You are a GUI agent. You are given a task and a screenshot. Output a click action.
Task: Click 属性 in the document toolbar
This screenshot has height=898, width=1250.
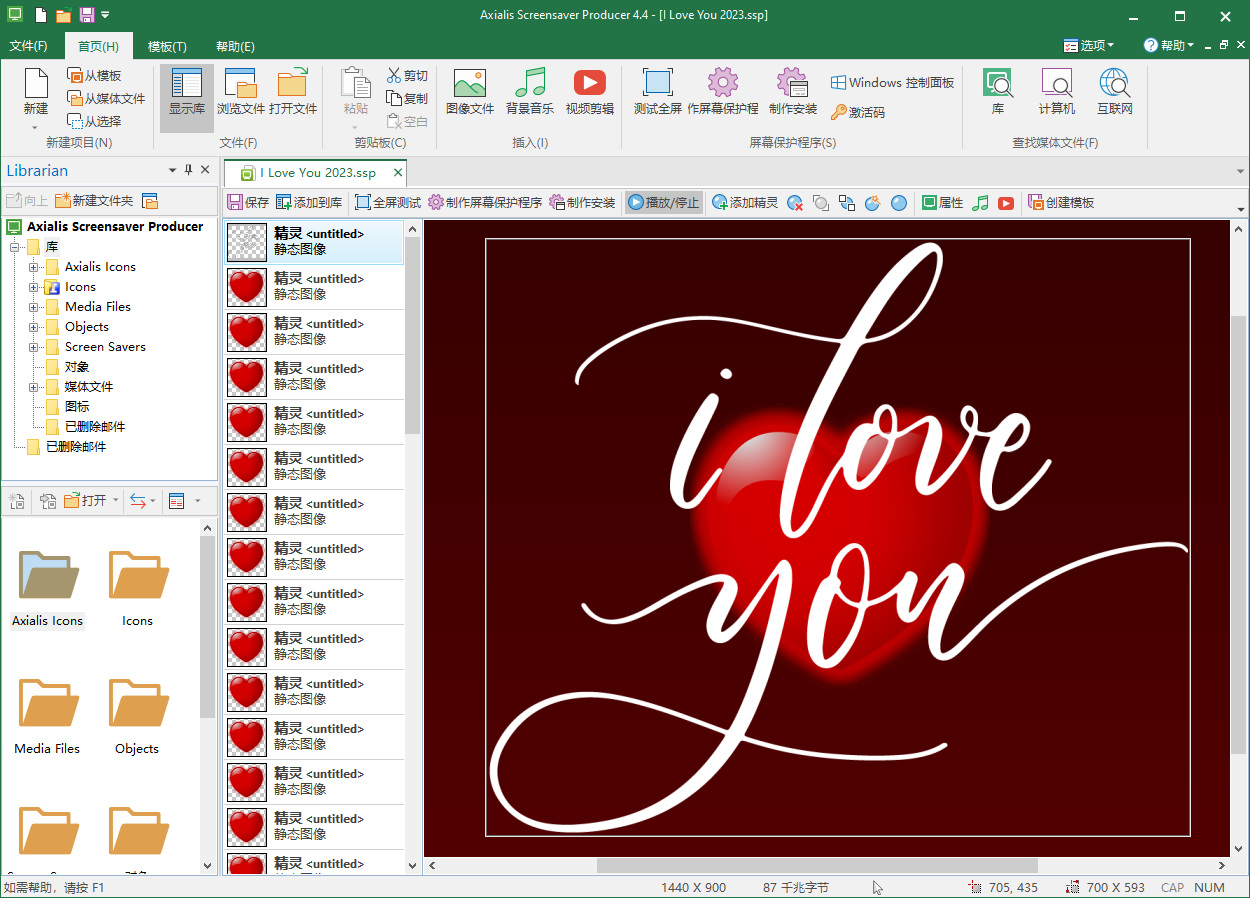click(942, 202)
